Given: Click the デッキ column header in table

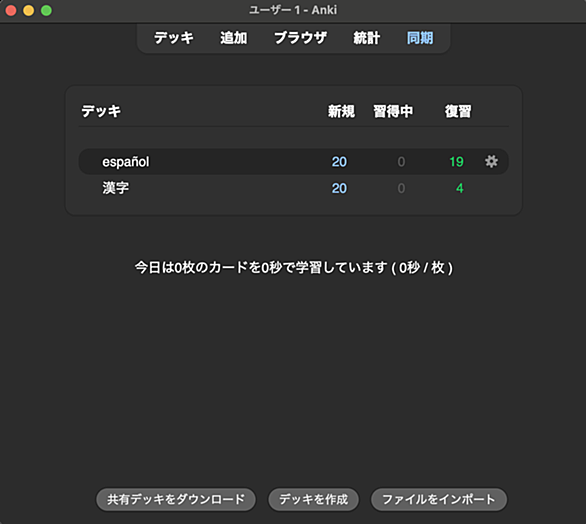Looking at the screenshot, I should (x=101, y=111).
